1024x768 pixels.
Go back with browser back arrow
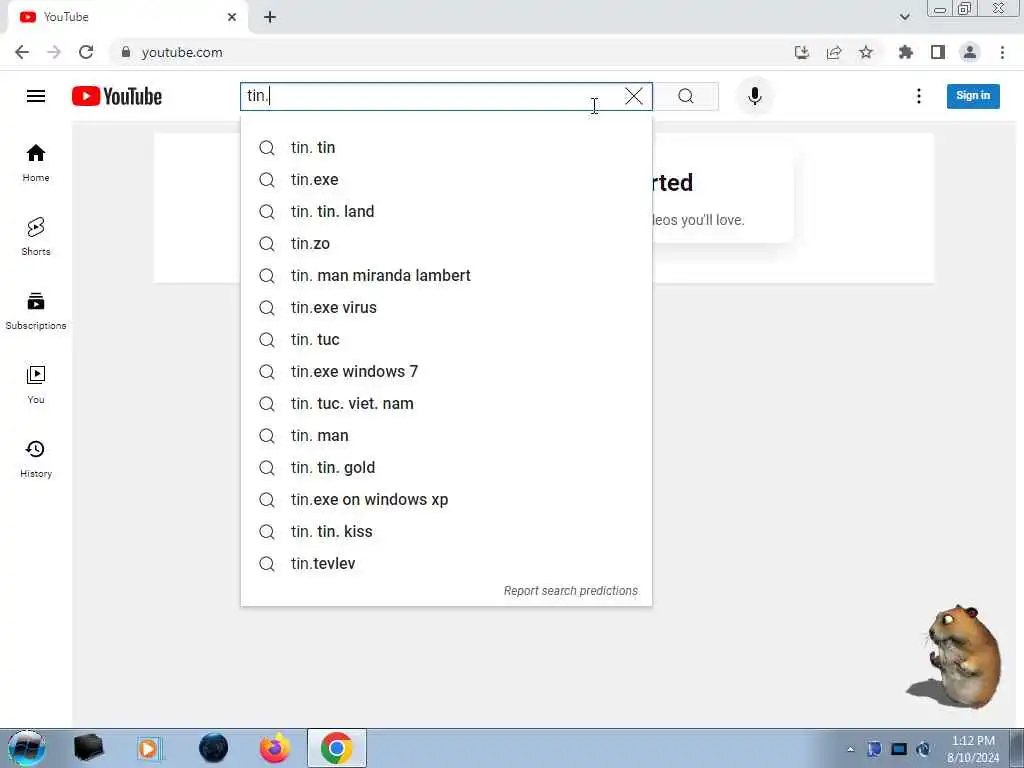click(x=22, y=52)
